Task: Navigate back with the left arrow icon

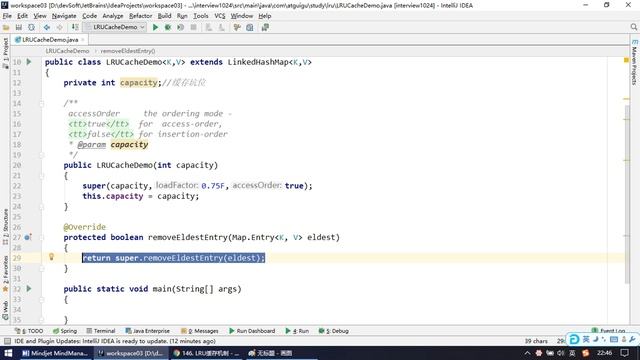Action: (47, 27)
